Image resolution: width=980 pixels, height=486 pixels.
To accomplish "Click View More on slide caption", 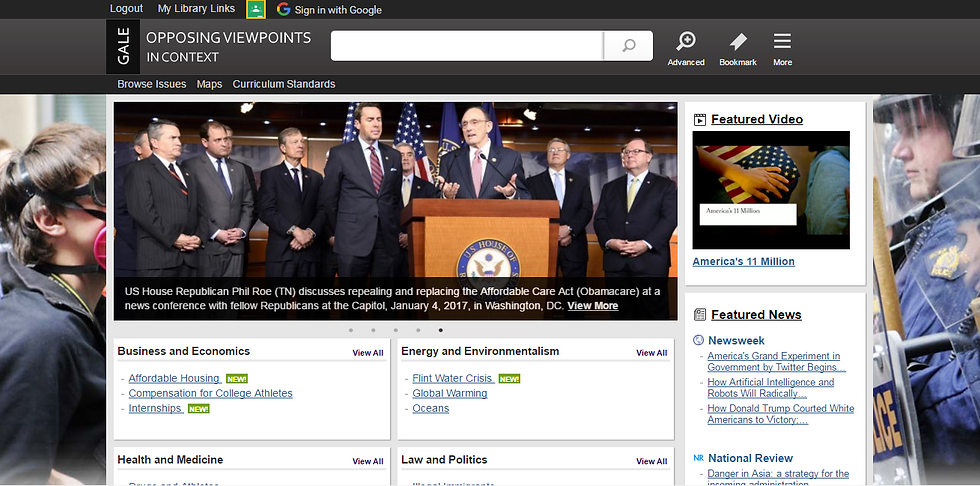I will click(x=592, y=306).
